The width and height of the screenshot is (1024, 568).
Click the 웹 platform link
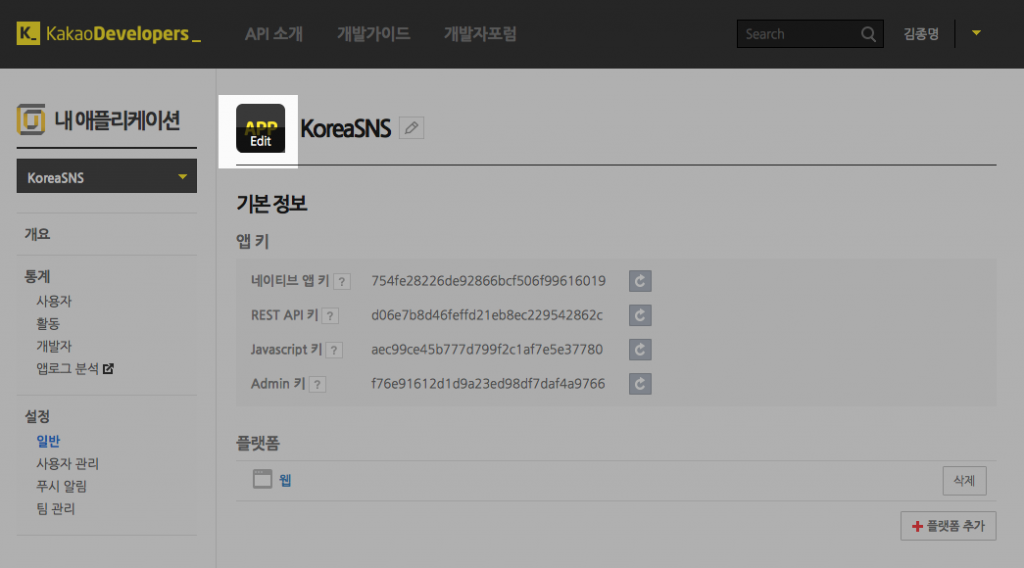coord(285,481)
